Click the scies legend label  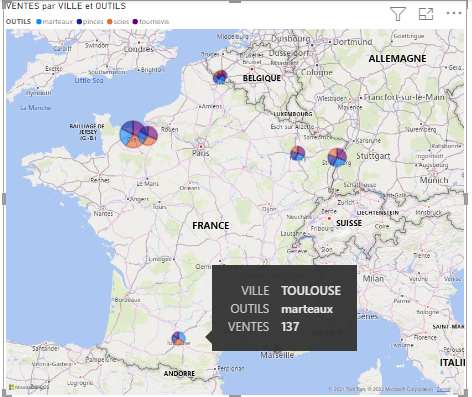click(121, 22)
